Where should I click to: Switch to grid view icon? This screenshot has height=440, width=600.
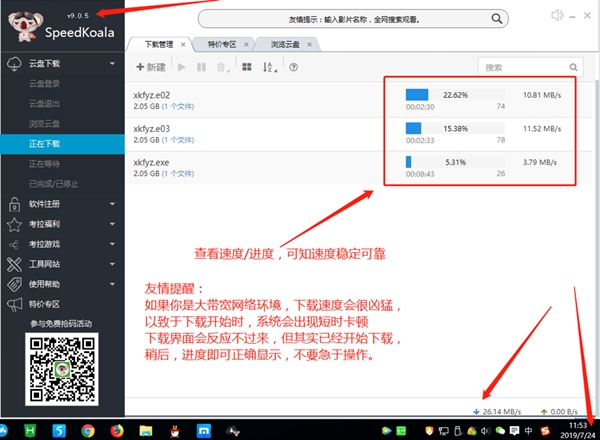point(246,67)
